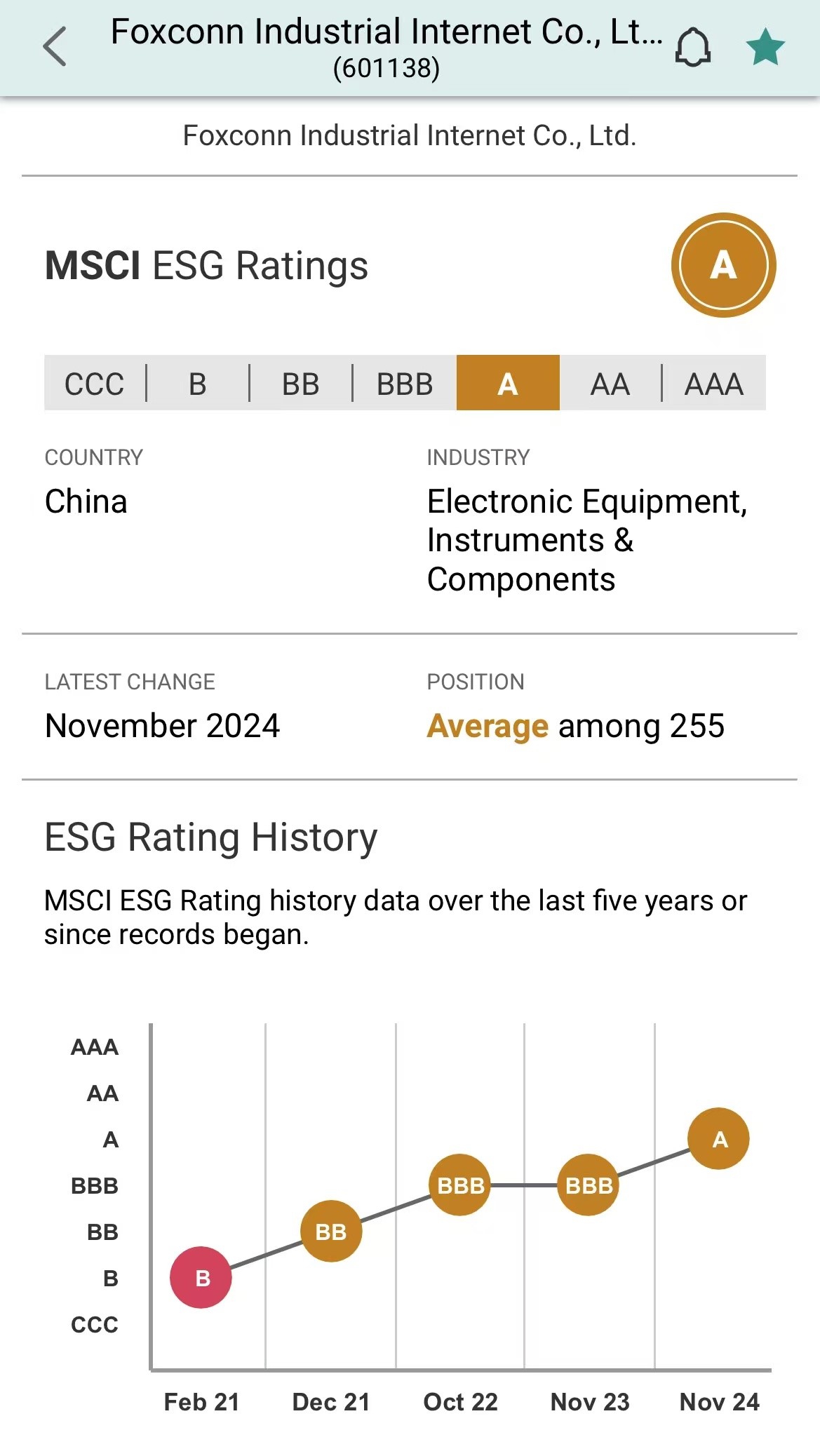Tap the red B point for Feb 21

(x=201, y=1278)
